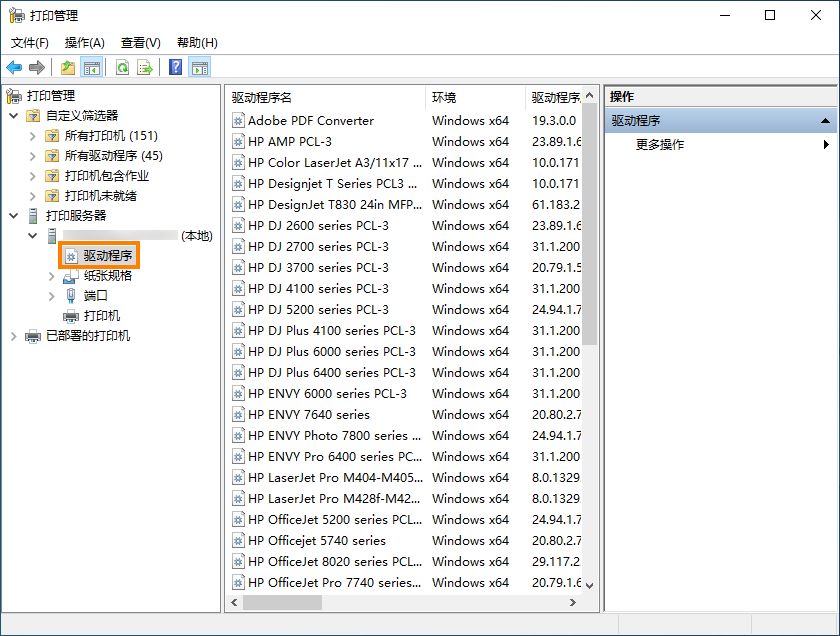Toggle the Show/Hide action pane icon
The width and height of the screenshot is (840, 636).
pyautogui.click(x=200, y=68)
